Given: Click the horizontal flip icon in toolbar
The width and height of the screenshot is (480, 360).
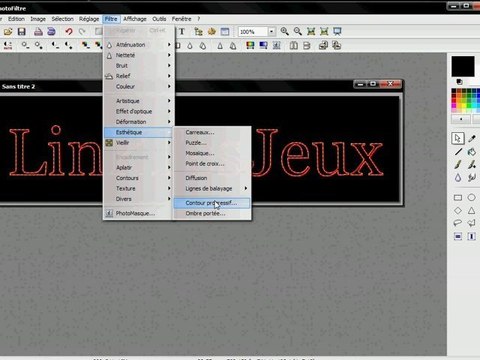Looking at the screenshot, I should (x=294, y=45).
